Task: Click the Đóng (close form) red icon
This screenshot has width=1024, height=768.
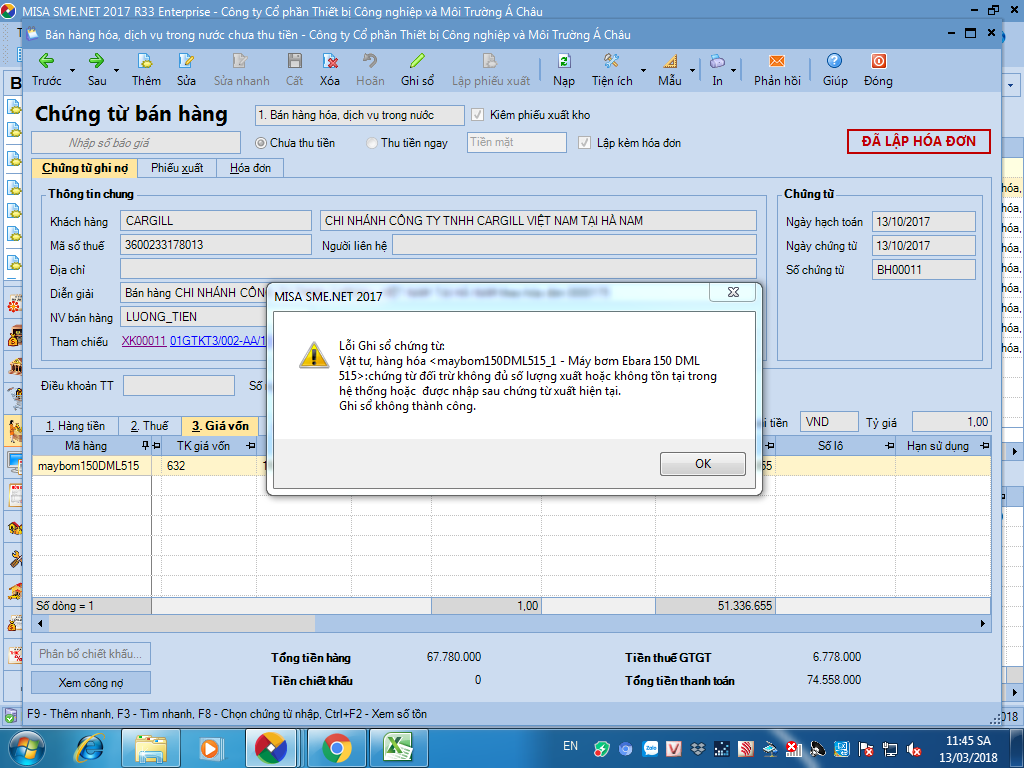Action: point(878,61)
